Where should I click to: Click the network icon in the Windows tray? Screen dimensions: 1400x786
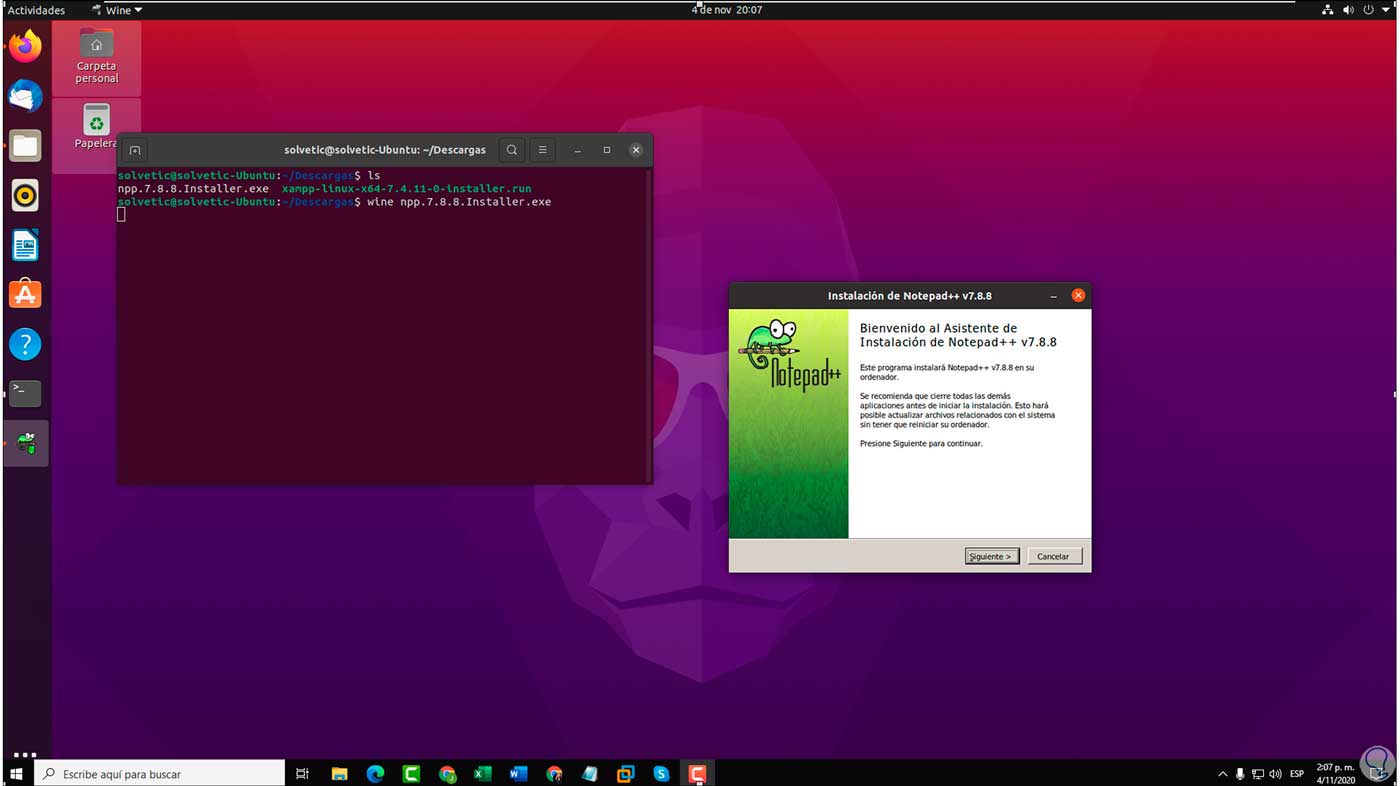pos(1258,774)
